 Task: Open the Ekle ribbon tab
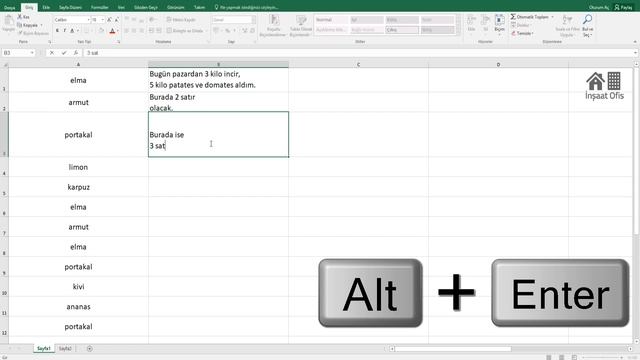[46, 7]
